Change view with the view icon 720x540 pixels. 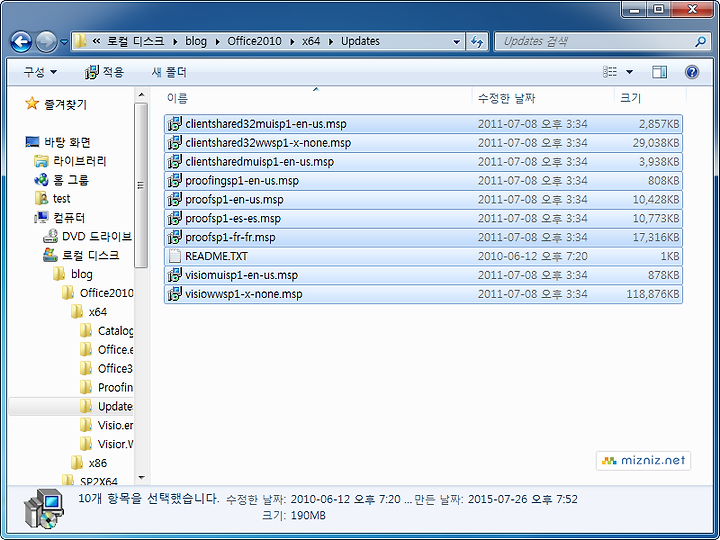(x=610, y=72)
